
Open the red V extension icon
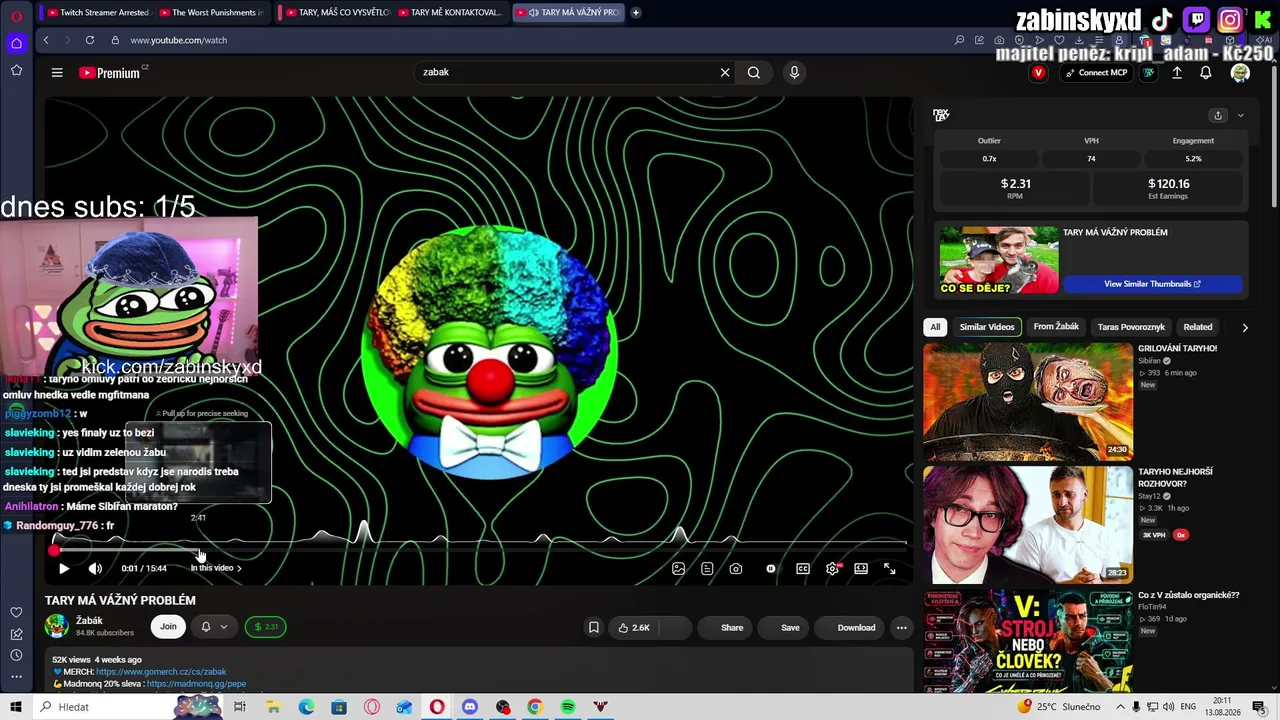coord(1038,72)
